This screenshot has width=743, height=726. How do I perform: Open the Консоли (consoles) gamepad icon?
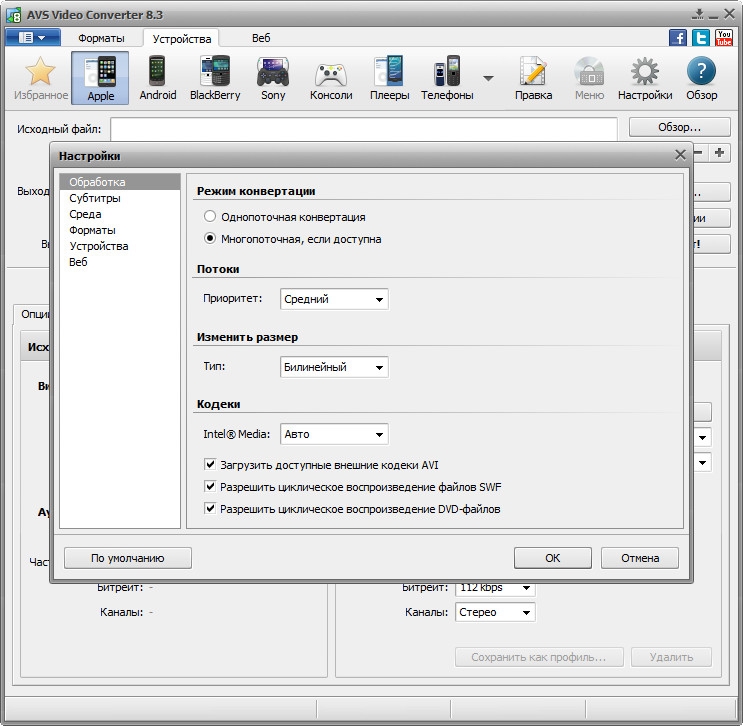[x=332, y=77]
